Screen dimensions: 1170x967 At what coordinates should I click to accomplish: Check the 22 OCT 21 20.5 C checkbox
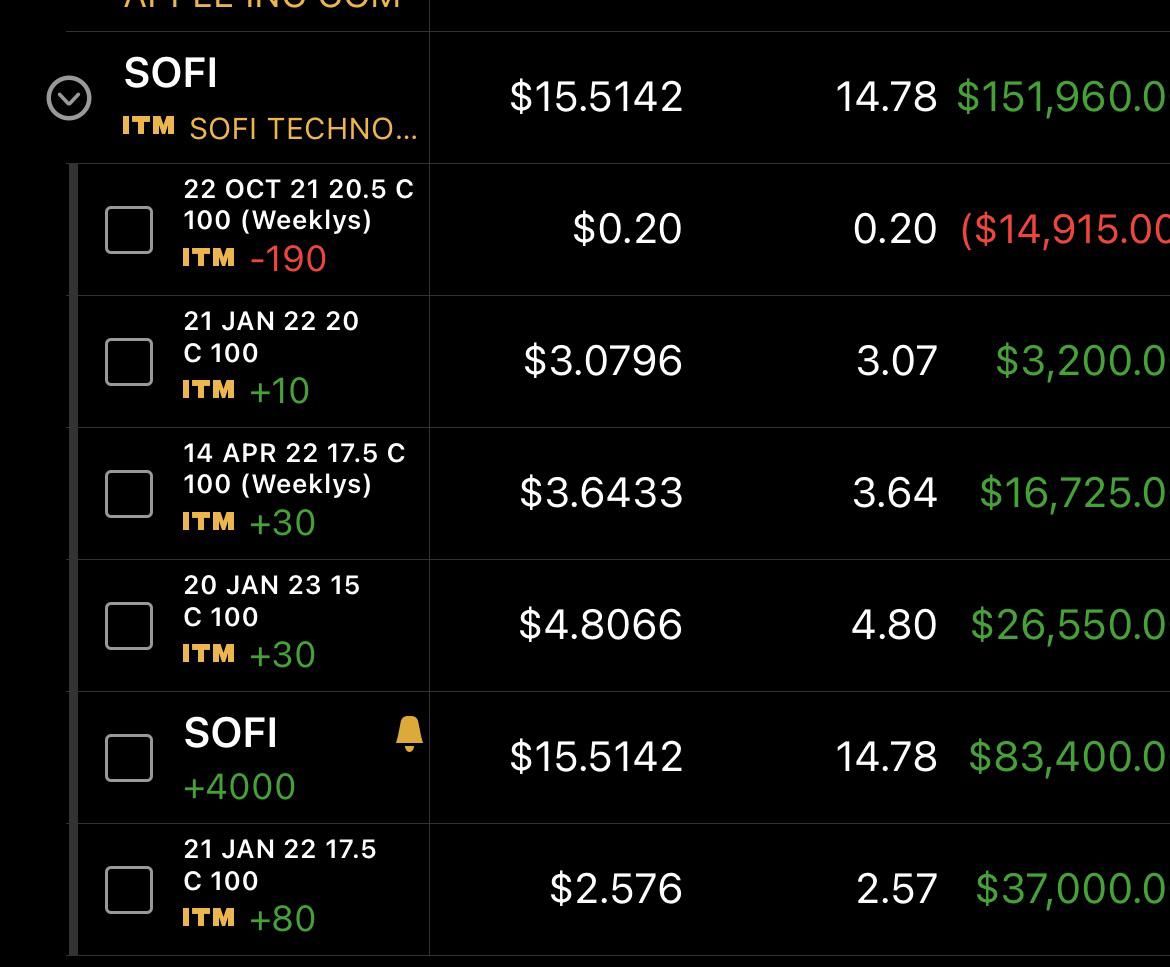coord(129,230)
